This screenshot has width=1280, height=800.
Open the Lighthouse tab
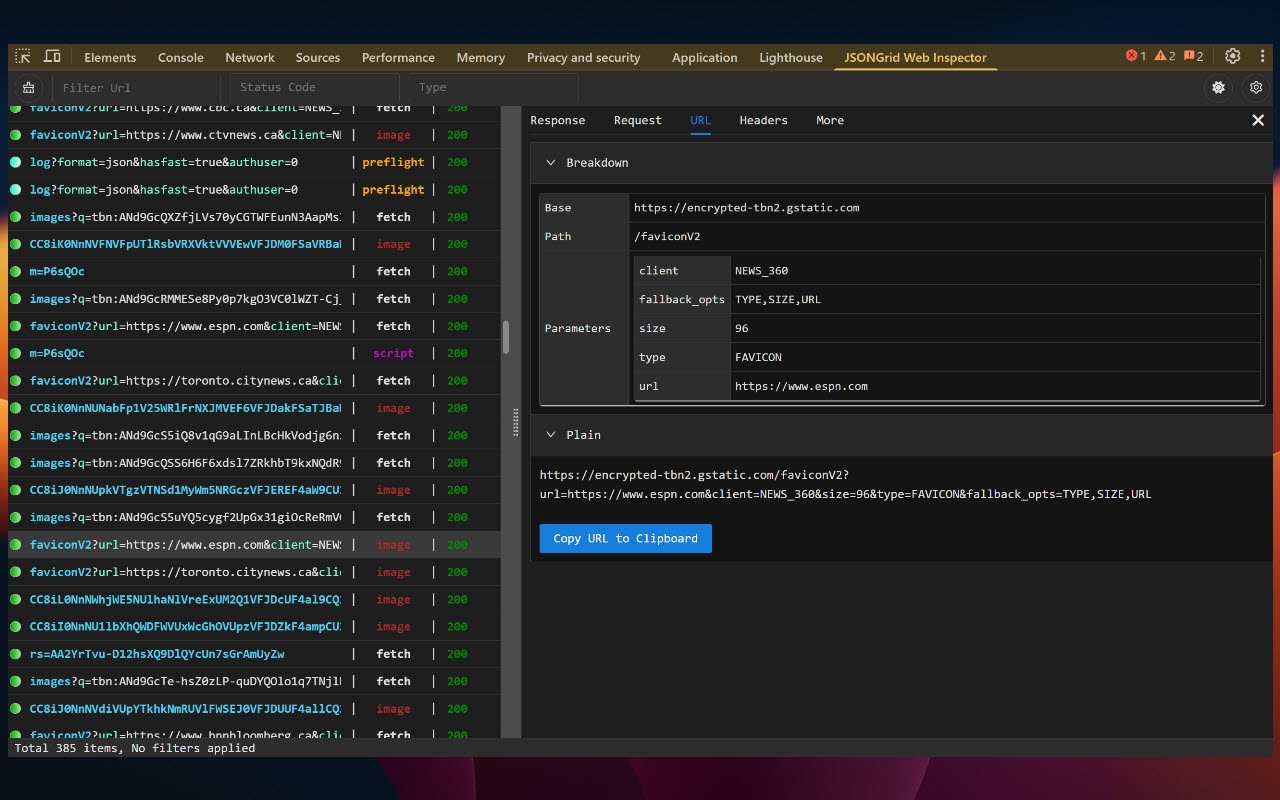791,57
